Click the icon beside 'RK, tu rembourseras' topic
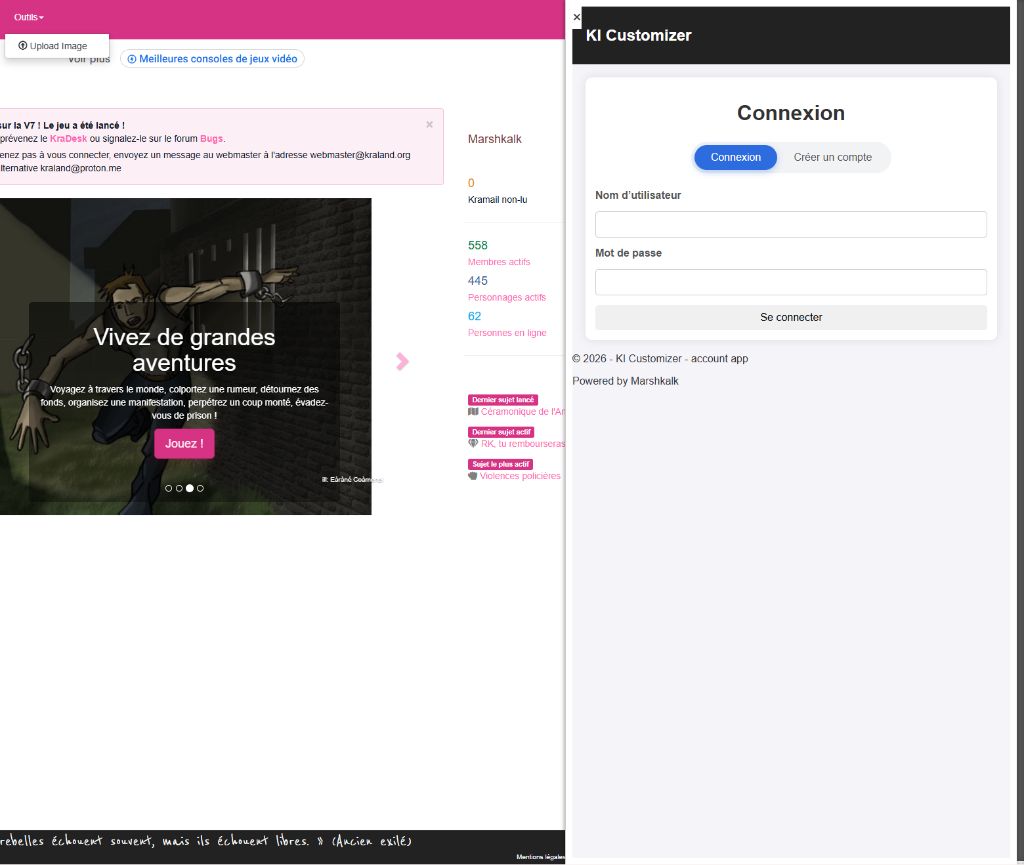The height and width of the screenshot is (865, 1024). [473, 443]
